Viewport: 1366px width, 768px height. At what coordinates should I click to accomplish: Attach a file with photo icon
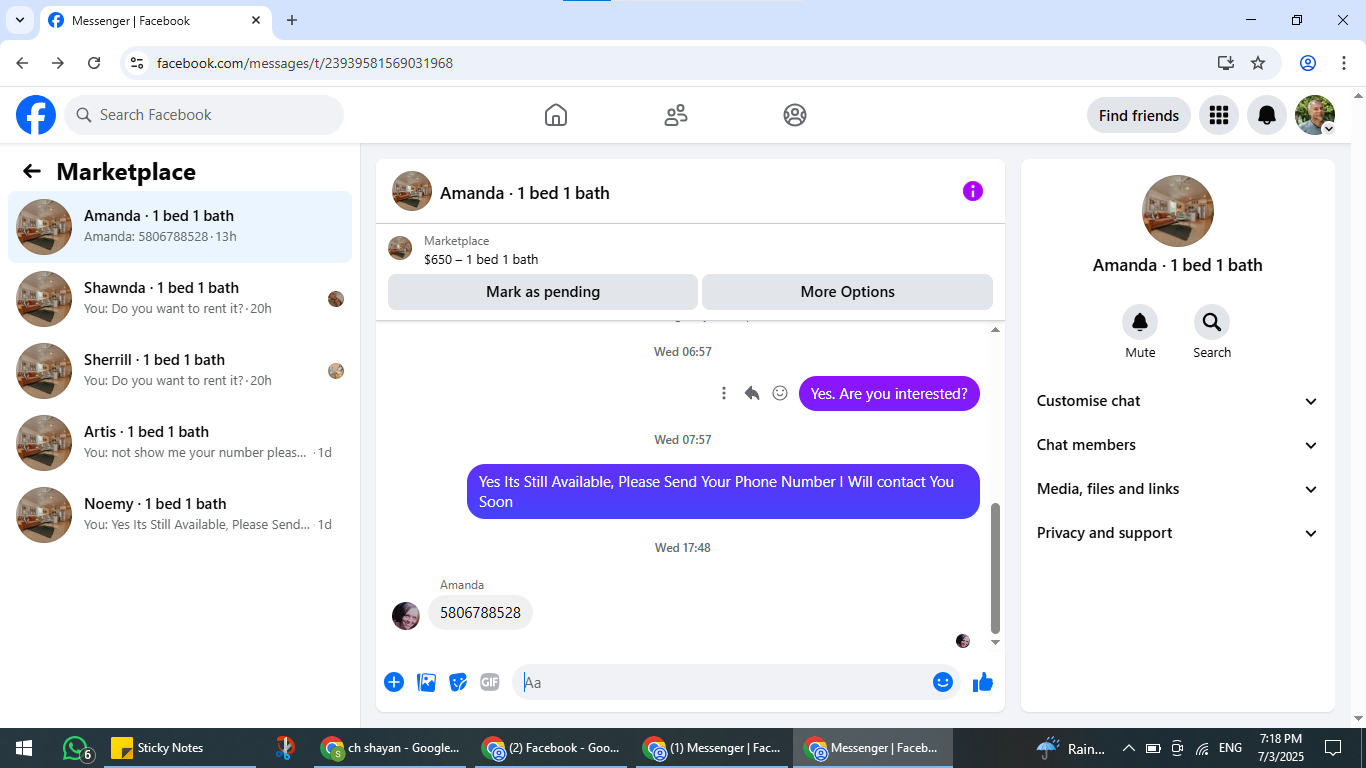pos(427,682)
